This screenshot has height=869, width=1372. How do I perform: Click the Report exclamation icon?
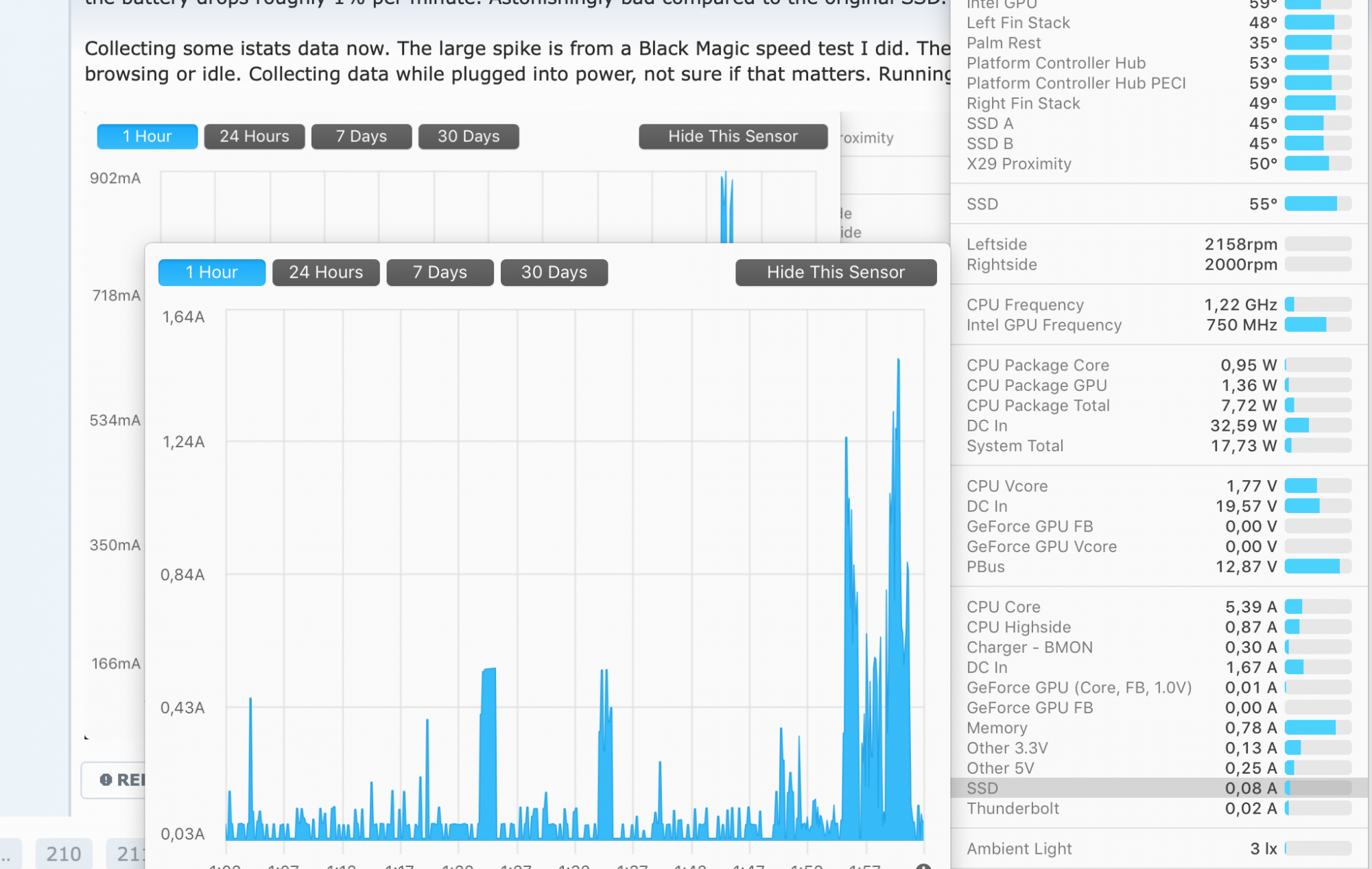click(x=106, y=780)
